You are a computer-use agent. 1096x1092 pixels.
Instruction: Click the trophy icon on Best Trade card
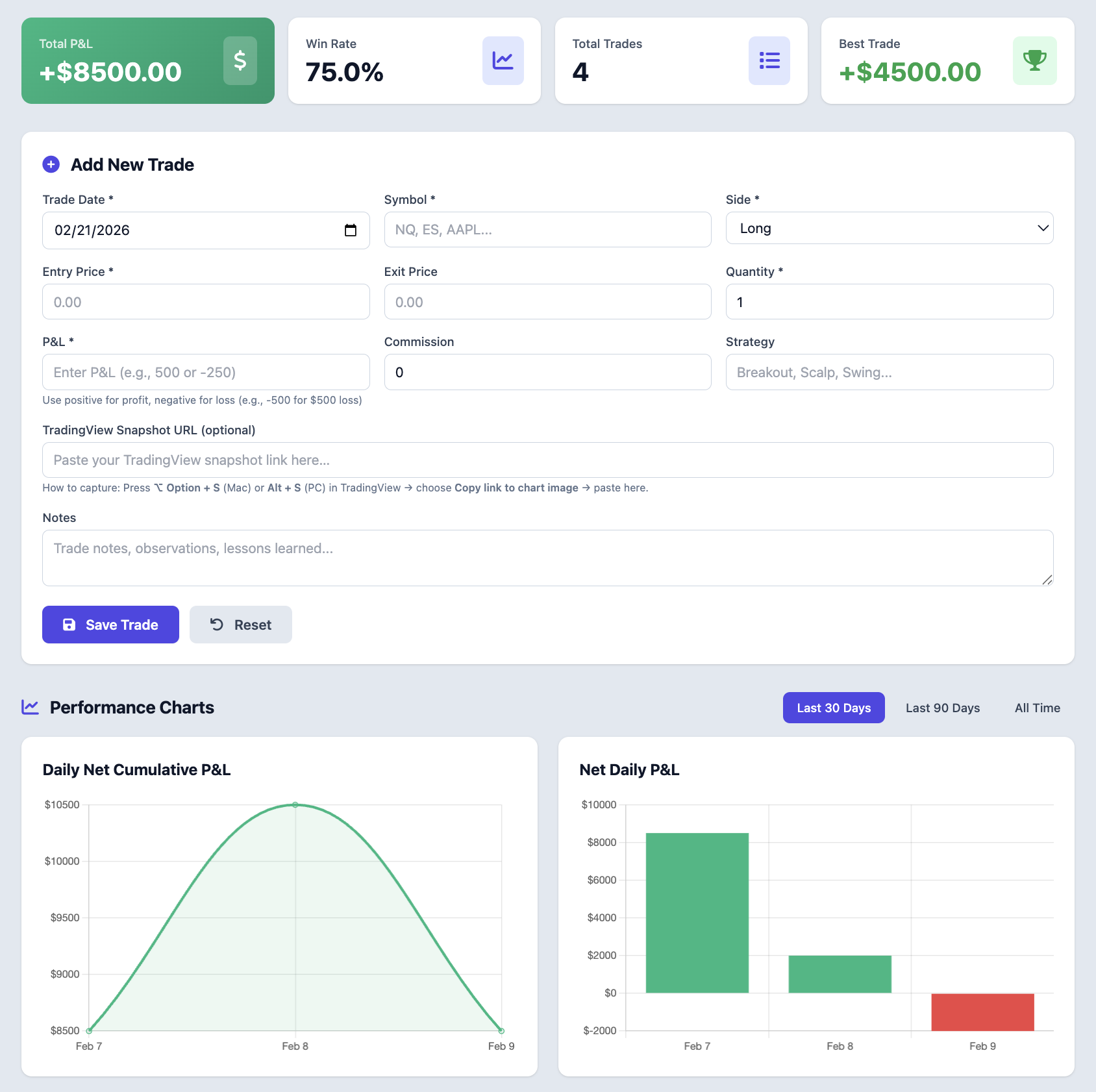pyautogui.click(x=1034, y=60)
